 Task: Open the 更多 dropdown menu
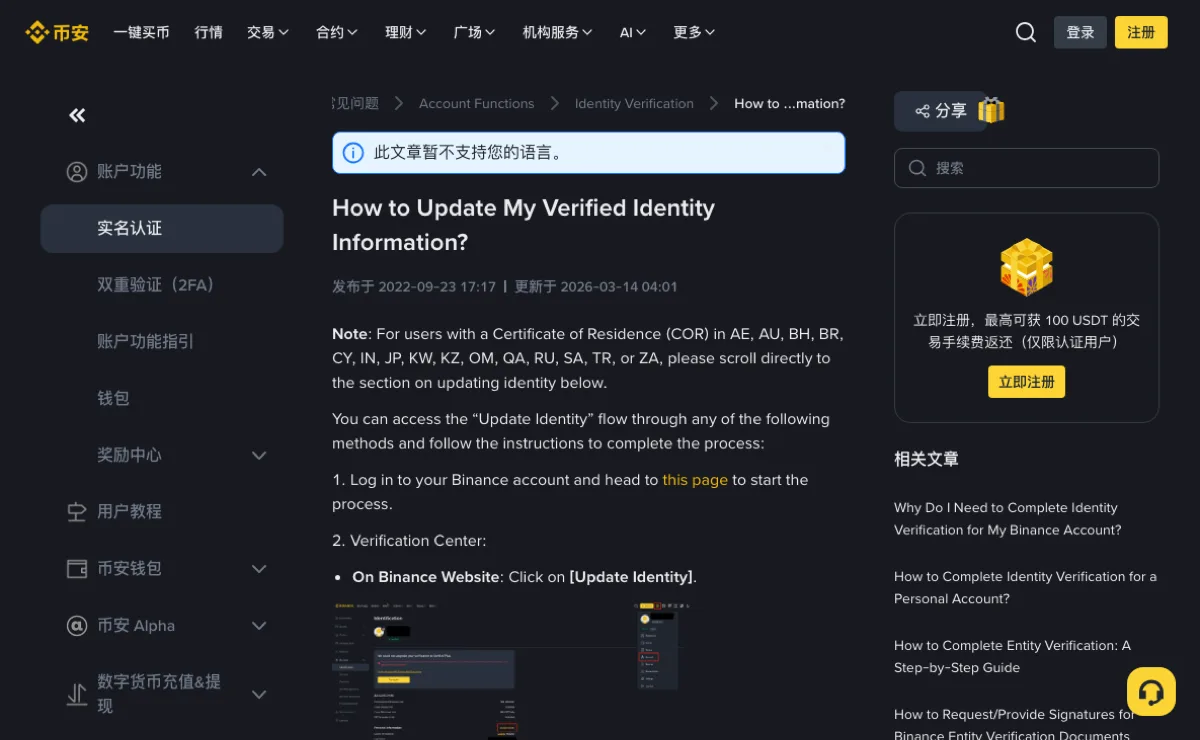click(695, 32)
